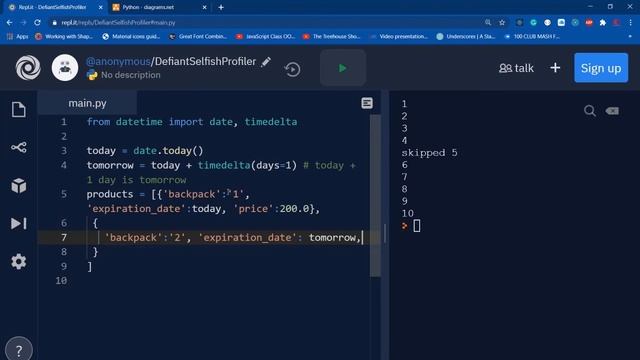Viewport: 640px width, 360px height.
Task: Close the Replit browser tab
Action: [100, 7]
